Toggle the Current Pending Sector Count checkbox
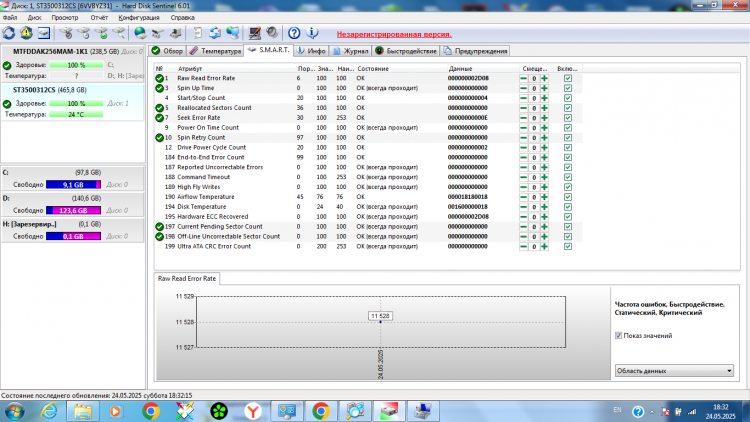 pos(568,227)
